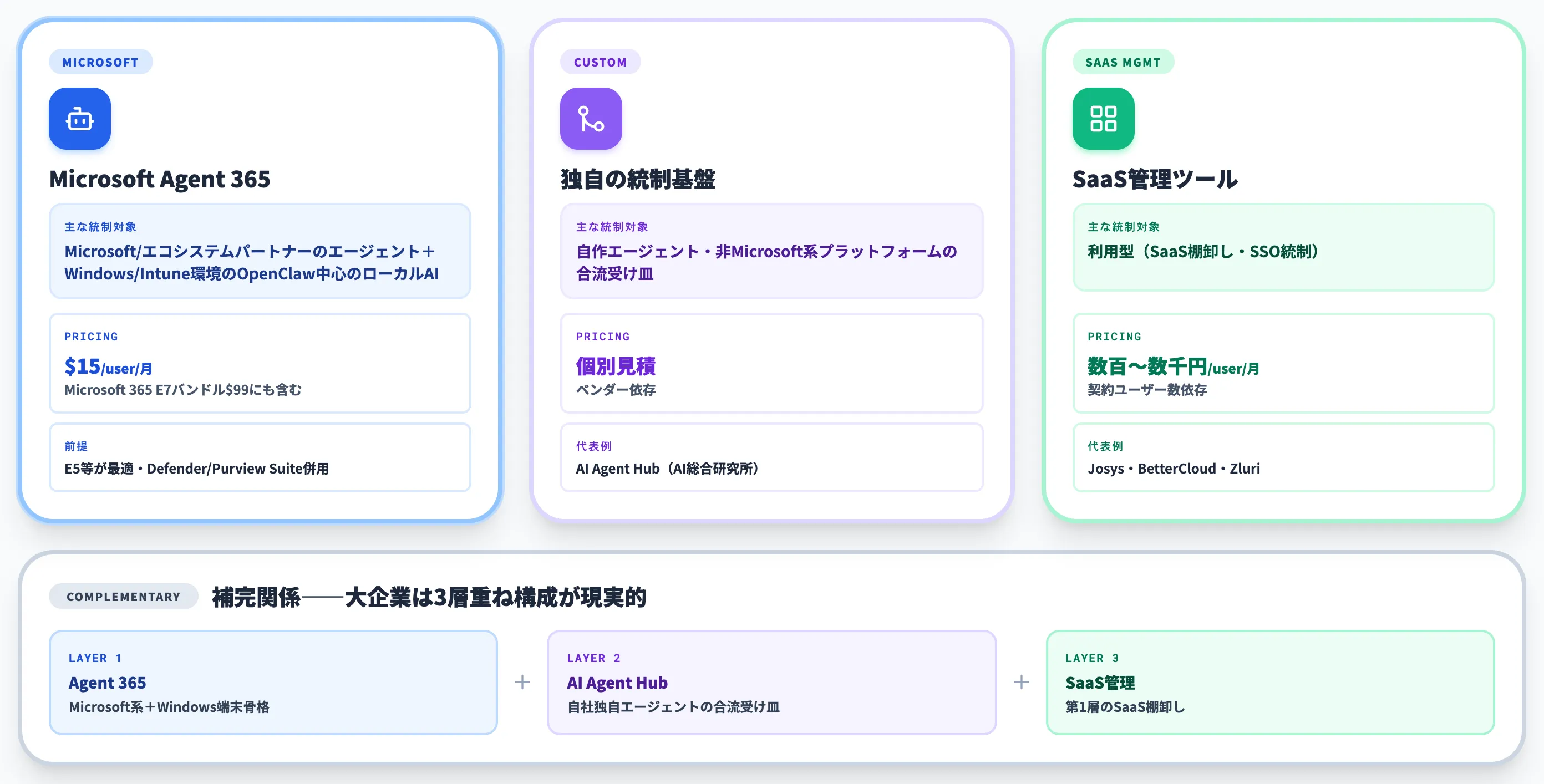Select the SAAS MGMT badge
Viewport: 1544px width, 784px height.
click(x=1123, y=62)
